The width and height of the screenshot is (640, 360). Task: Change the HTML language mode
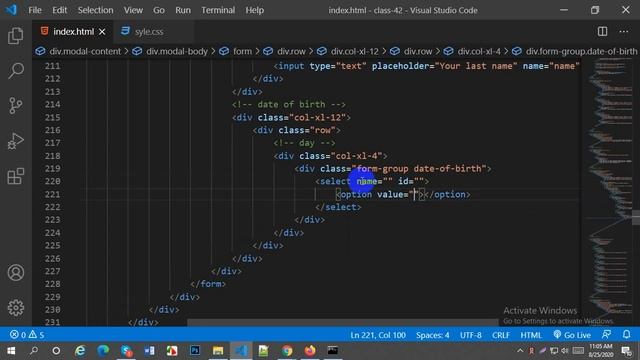tap(531, 335)
